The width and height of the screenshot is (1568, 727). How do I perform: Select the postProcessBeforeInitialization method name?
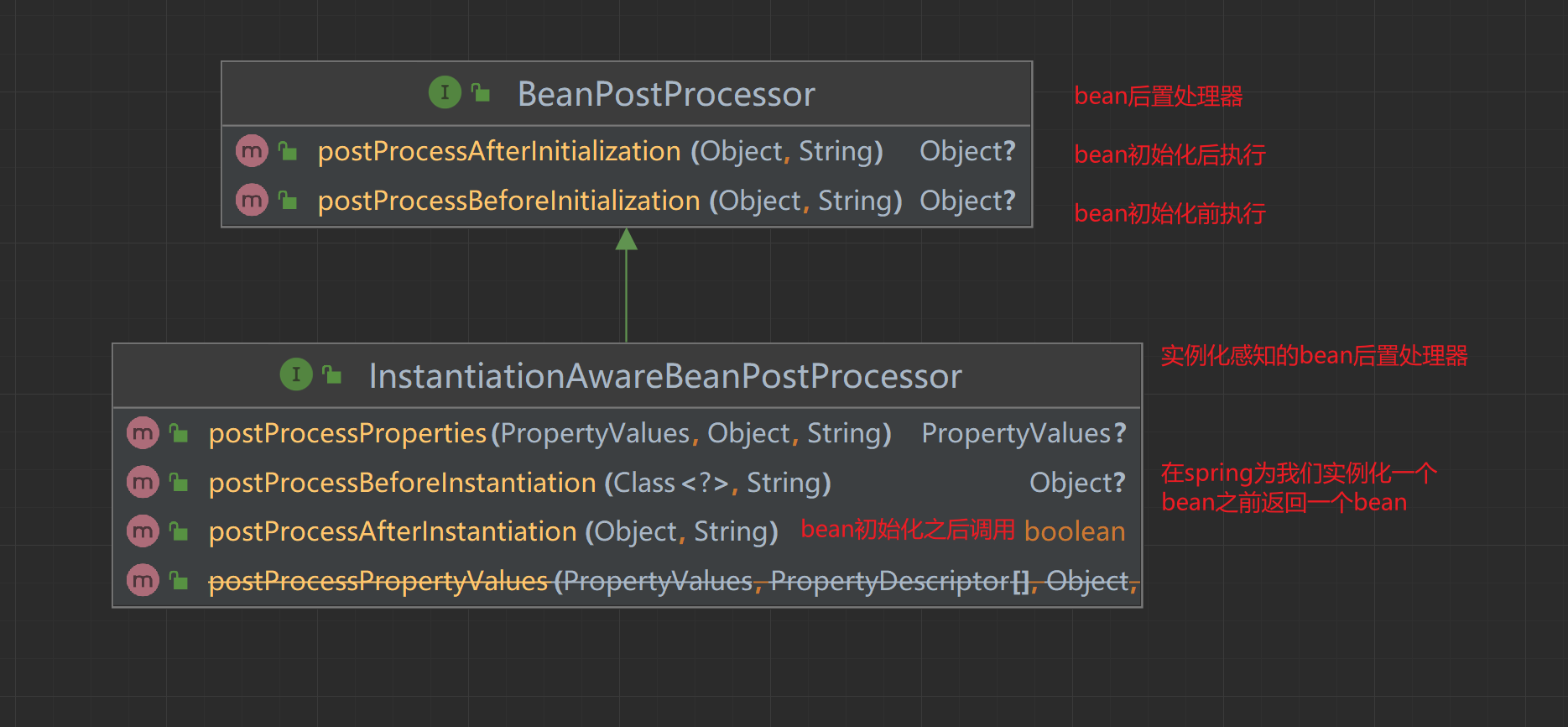(509, 201)
